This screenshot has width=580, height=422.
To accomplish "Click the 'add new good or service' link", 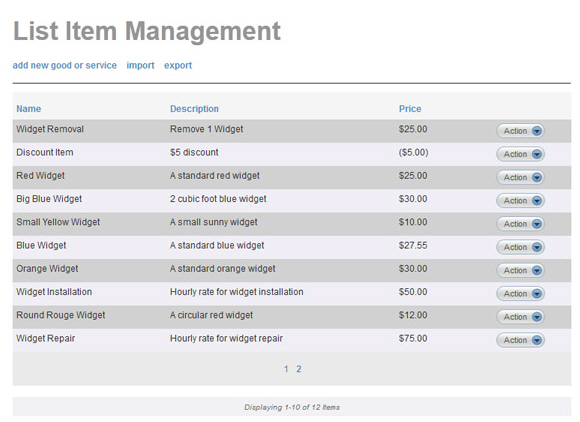I will (x=65, y=65).
